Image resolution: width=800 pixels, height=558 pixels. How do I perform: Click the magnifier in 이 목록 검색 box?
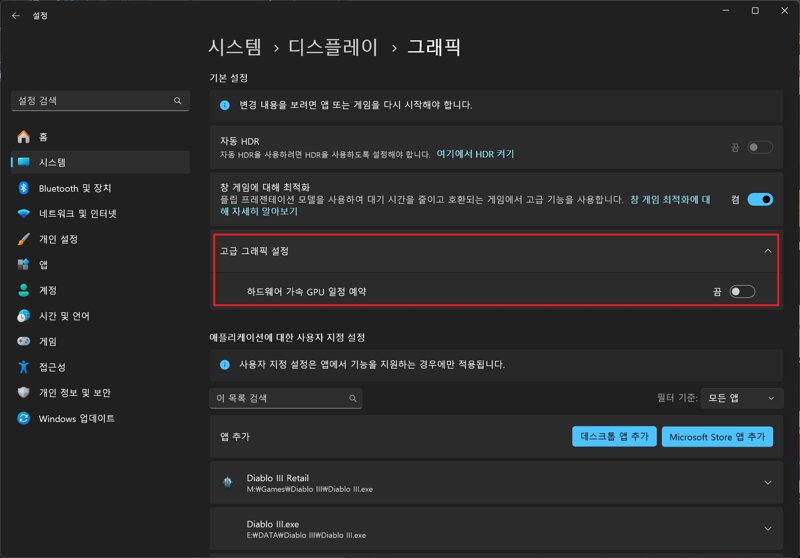(x=353, y=398)
